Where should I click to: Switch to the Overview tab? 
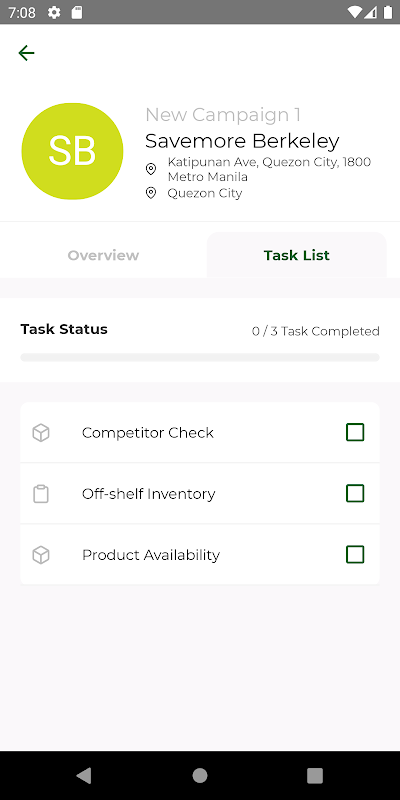point(103,255)
